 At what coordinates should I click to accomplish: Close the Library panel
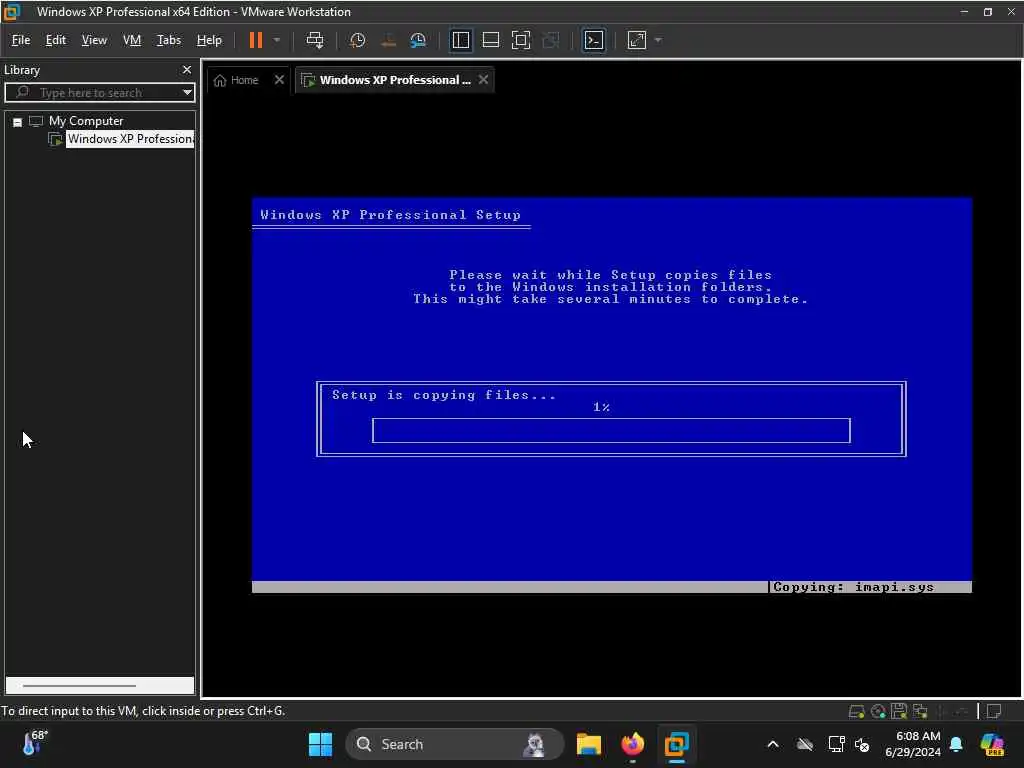coord(187,69)
